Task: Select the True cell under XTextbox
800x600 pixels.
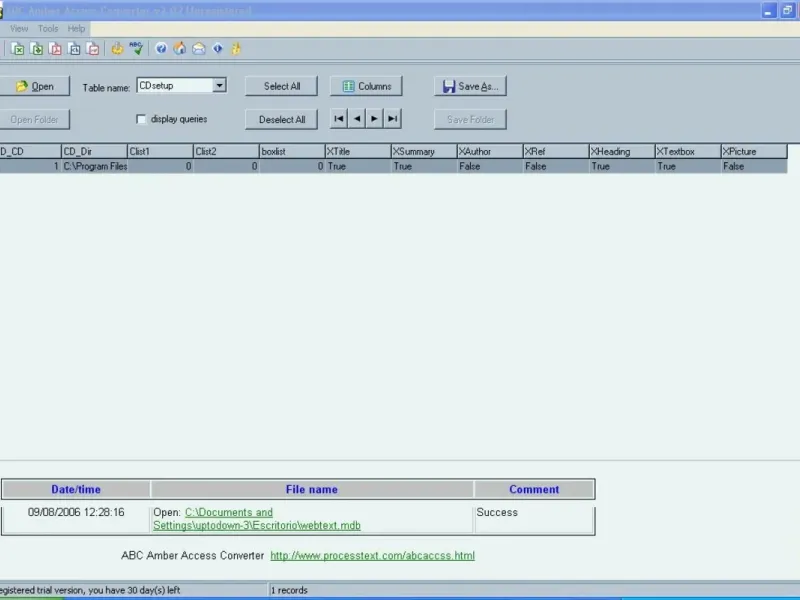Action: [688, 166]
